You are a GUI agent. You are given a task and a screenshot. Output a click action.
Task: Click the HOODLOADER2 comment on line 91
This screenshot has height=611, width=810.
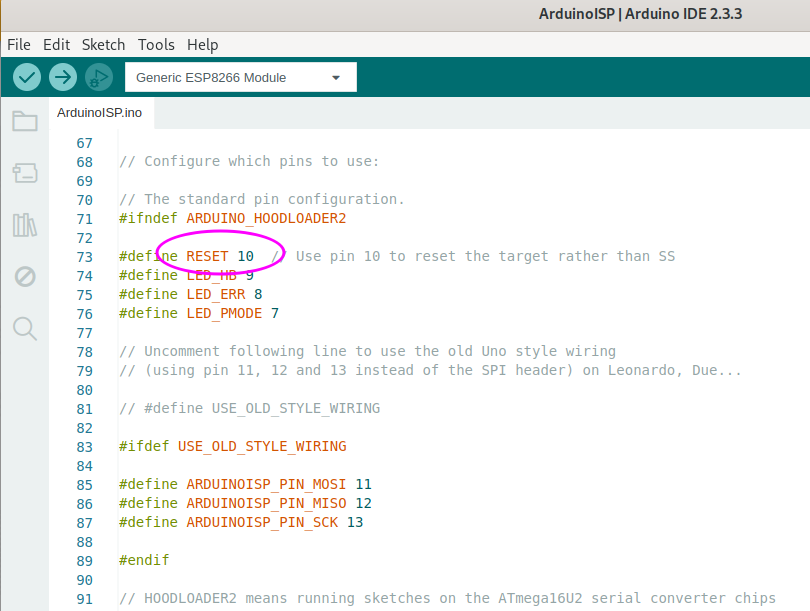click(447, 598)
